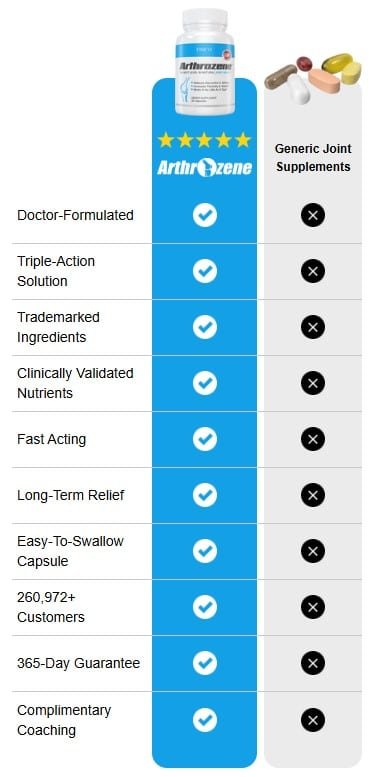Click the Long-Term Relief black X icon
The width and height of the screenshot is (369, 777).
[x=313, y=495]
